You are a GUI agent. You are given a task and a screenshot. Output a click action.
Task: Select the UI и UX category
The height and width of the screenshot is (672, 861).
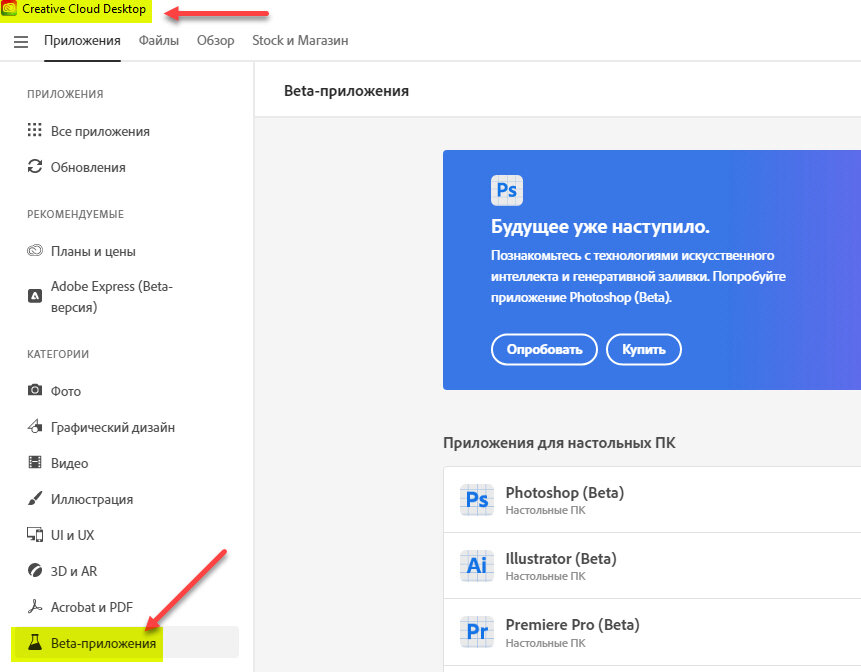point(72,535)
